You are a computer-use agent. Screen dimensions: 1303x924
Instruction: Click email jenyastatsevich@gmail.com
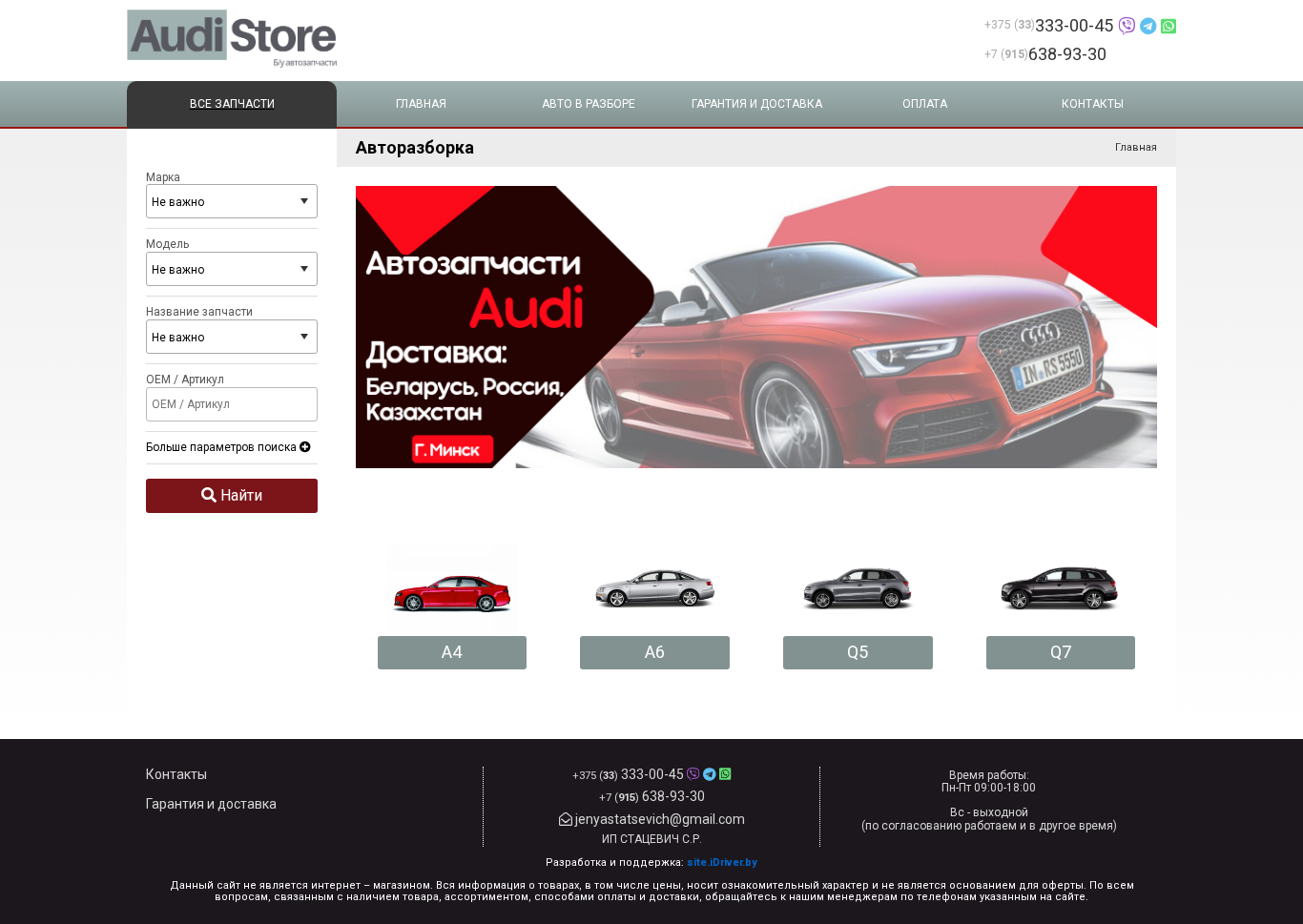(660, 819)
